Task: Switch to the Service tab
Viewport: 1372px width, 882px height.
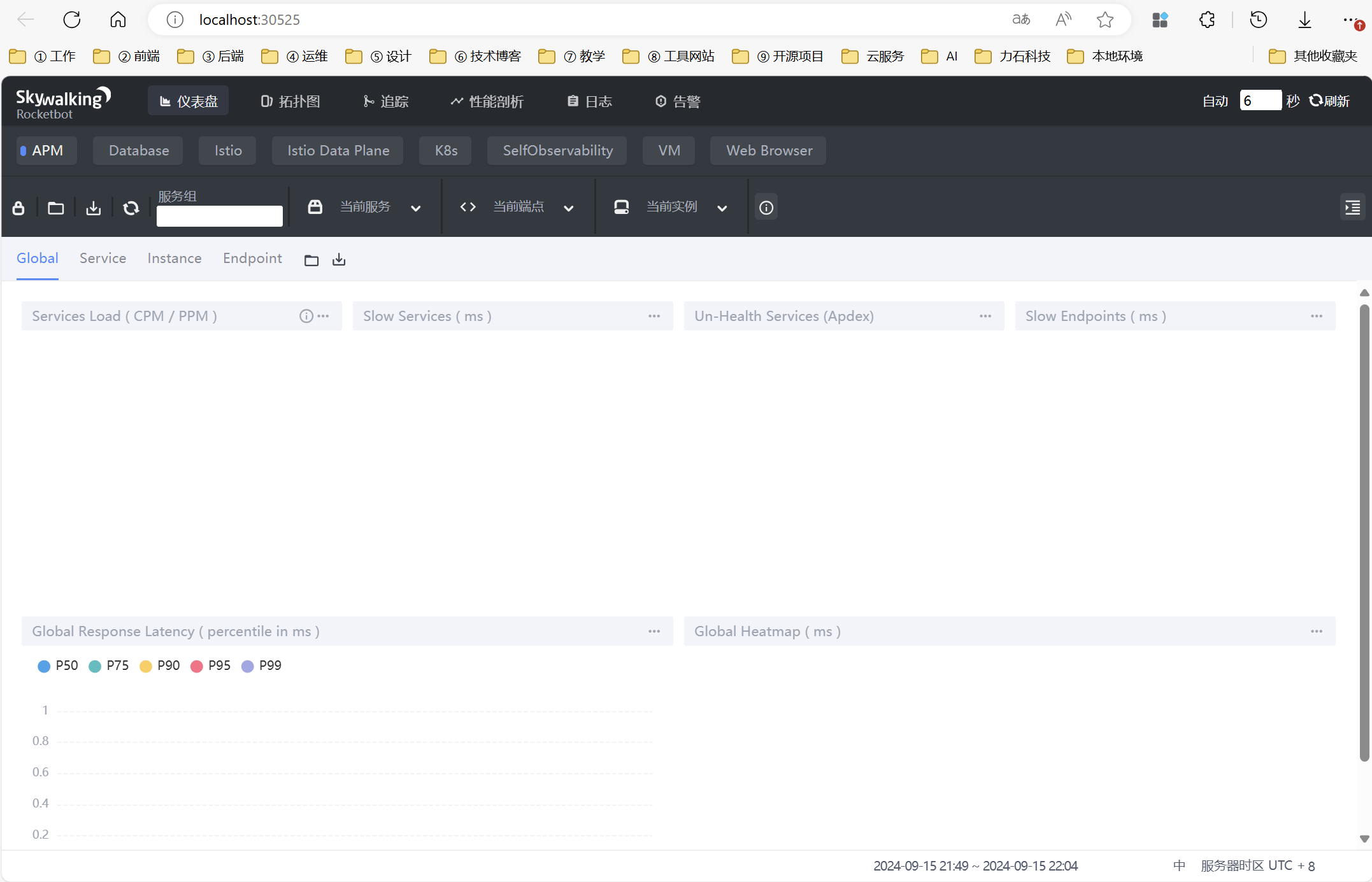Action: (103, 258)
